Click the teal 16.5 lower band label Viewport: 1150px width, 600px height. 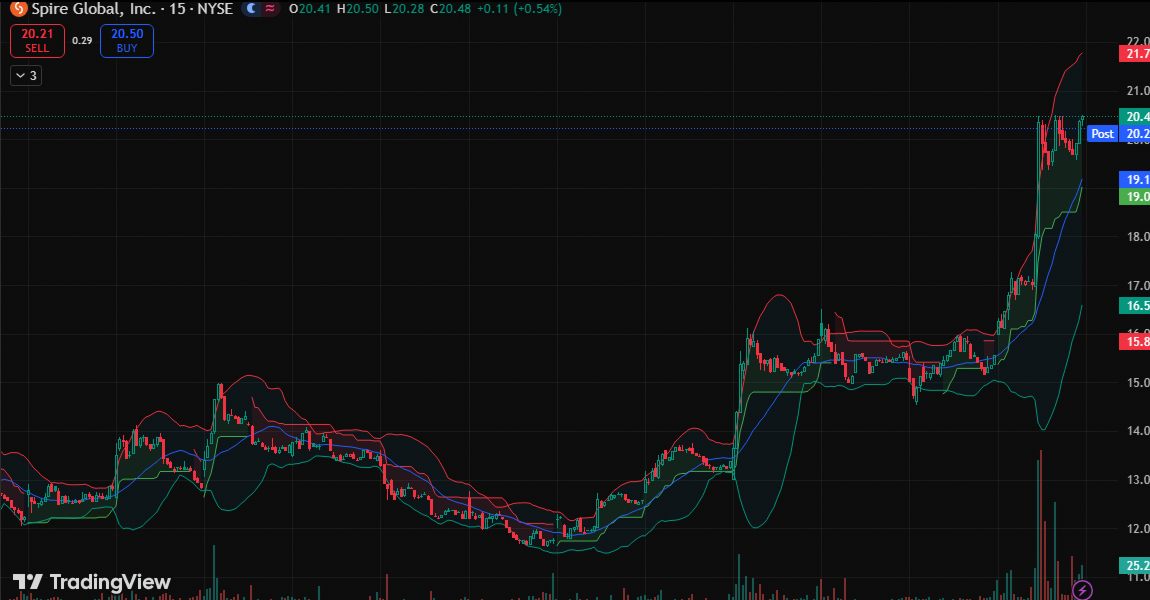click(1135, 306)
